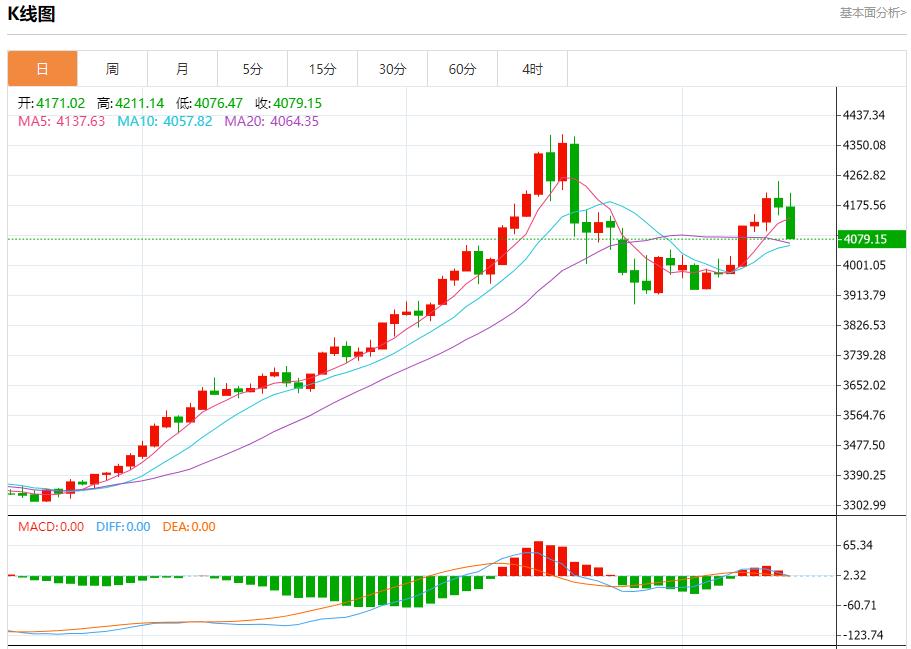Screen dimensions: 911x649
Task: Open the 4时 four-hour tab
Action: pos(532,69)
